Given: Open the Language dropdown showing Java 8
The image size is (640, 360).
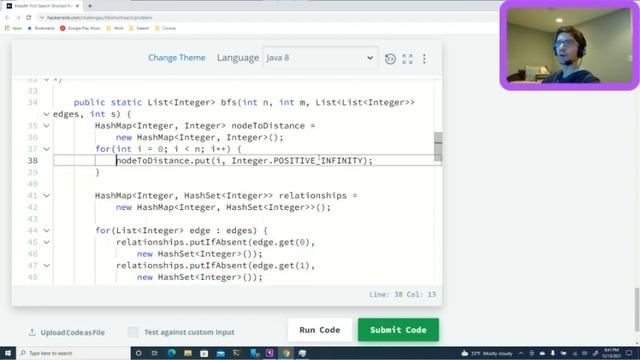Looking at the screenshot, I should coord(320,58).
